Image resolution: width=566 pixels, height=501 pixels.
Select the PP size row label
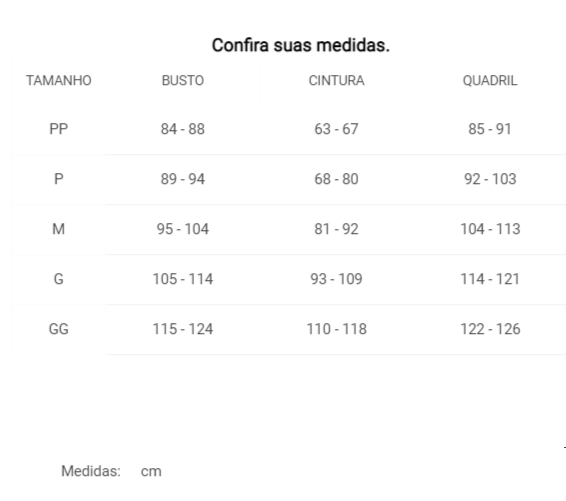58,129
